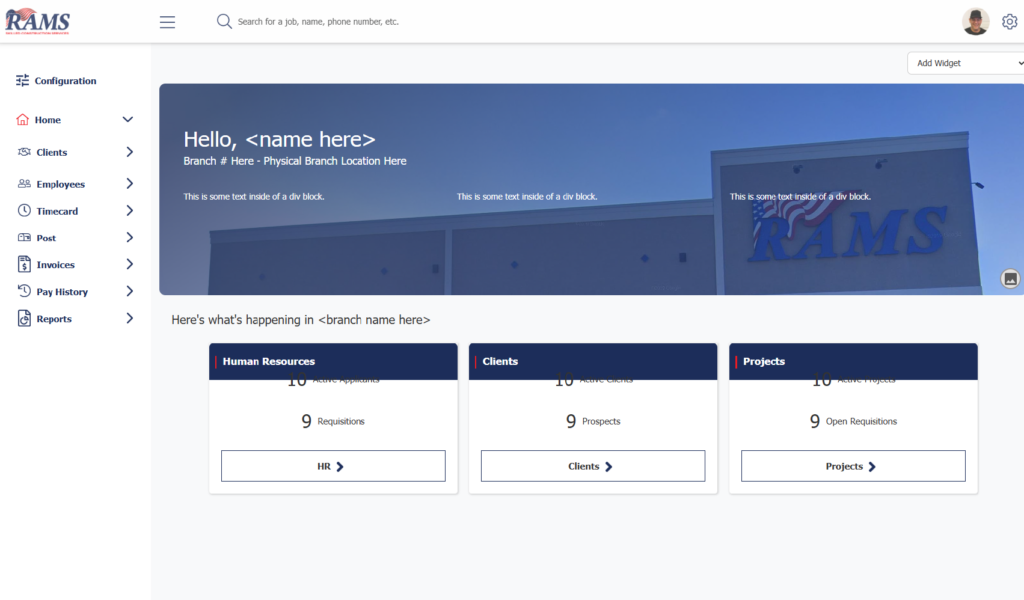Focus the job search input field
This screenshot has height=600, width=1024.
(x=400, y=22)
